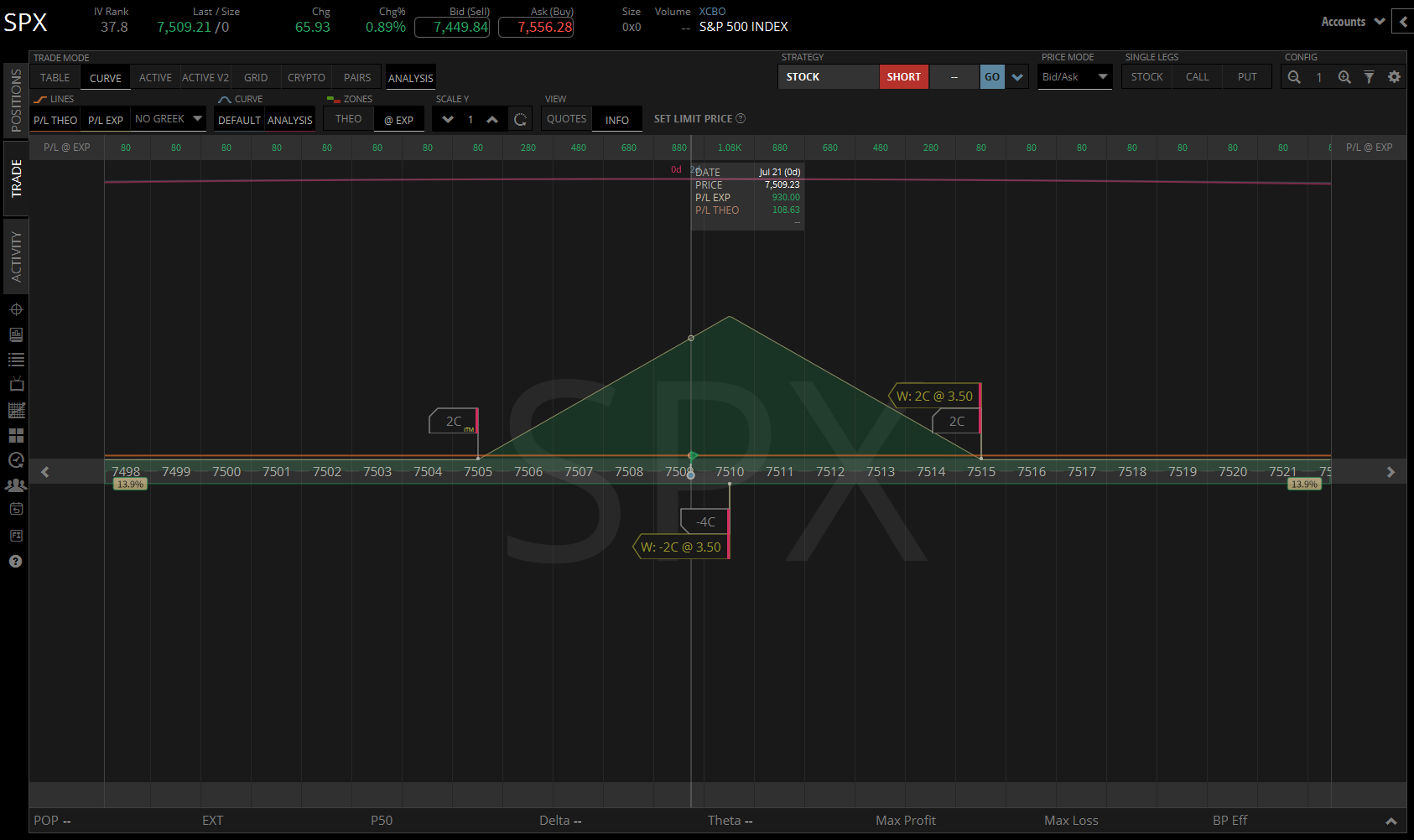Open the STOCK strategy selector
The height and width of the screenshot is (840, 1414).
point(829,77)
